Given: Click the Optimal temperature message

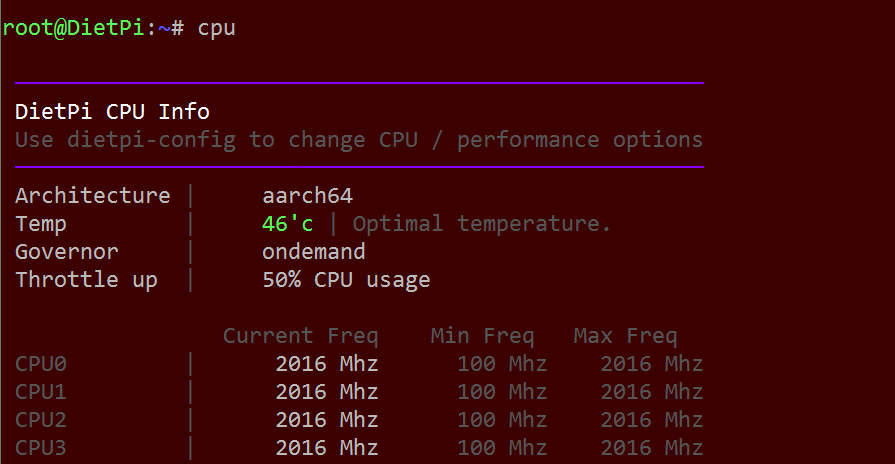Looking at the screenshot, I should click(x=482, y=224).
